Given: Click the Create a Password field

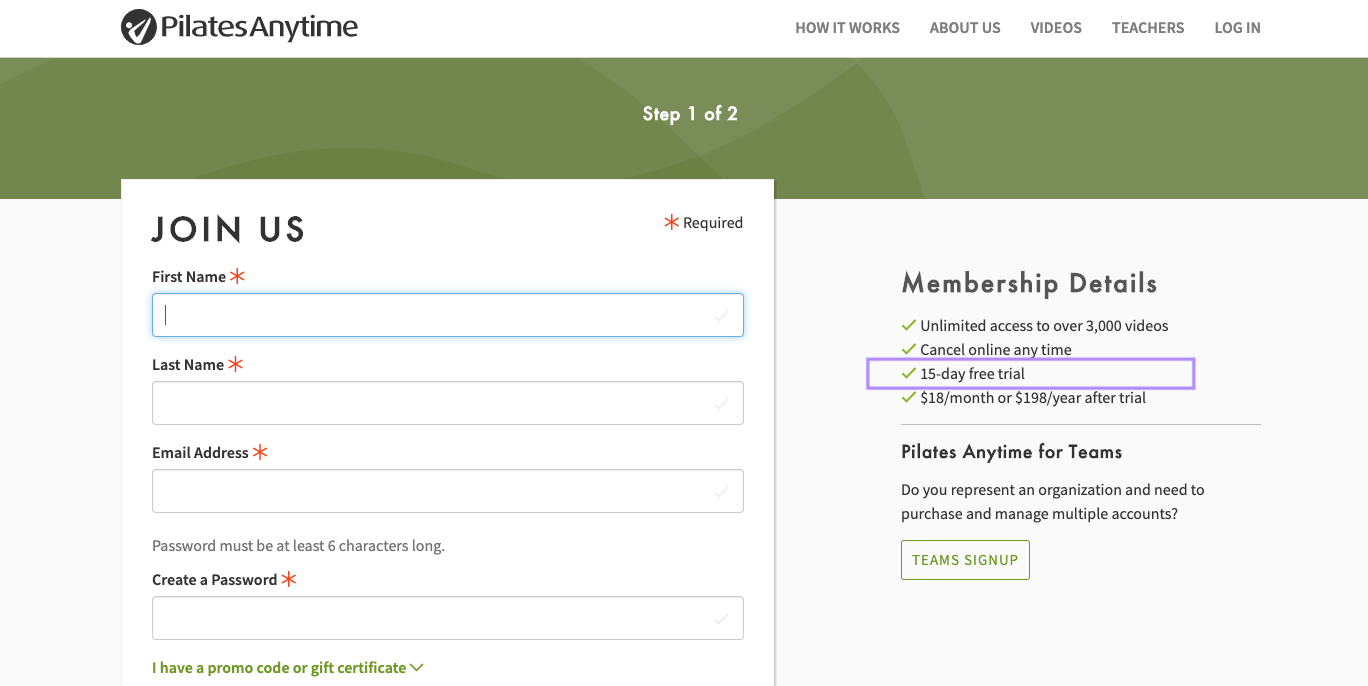Looking at the screenshot, I should [447, 618].
